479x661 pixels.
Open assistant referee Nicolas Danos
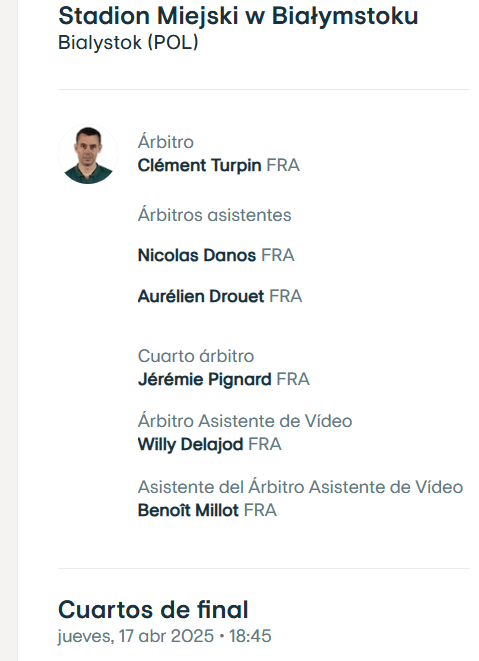click(x=197, y=255)
